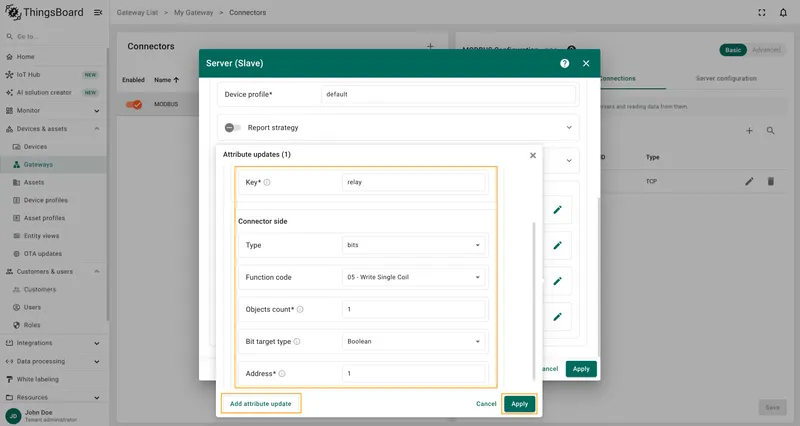Close the Server (Slave) dialog
The width and height of the screenshot is (800, 426).
tap(586, 63)
